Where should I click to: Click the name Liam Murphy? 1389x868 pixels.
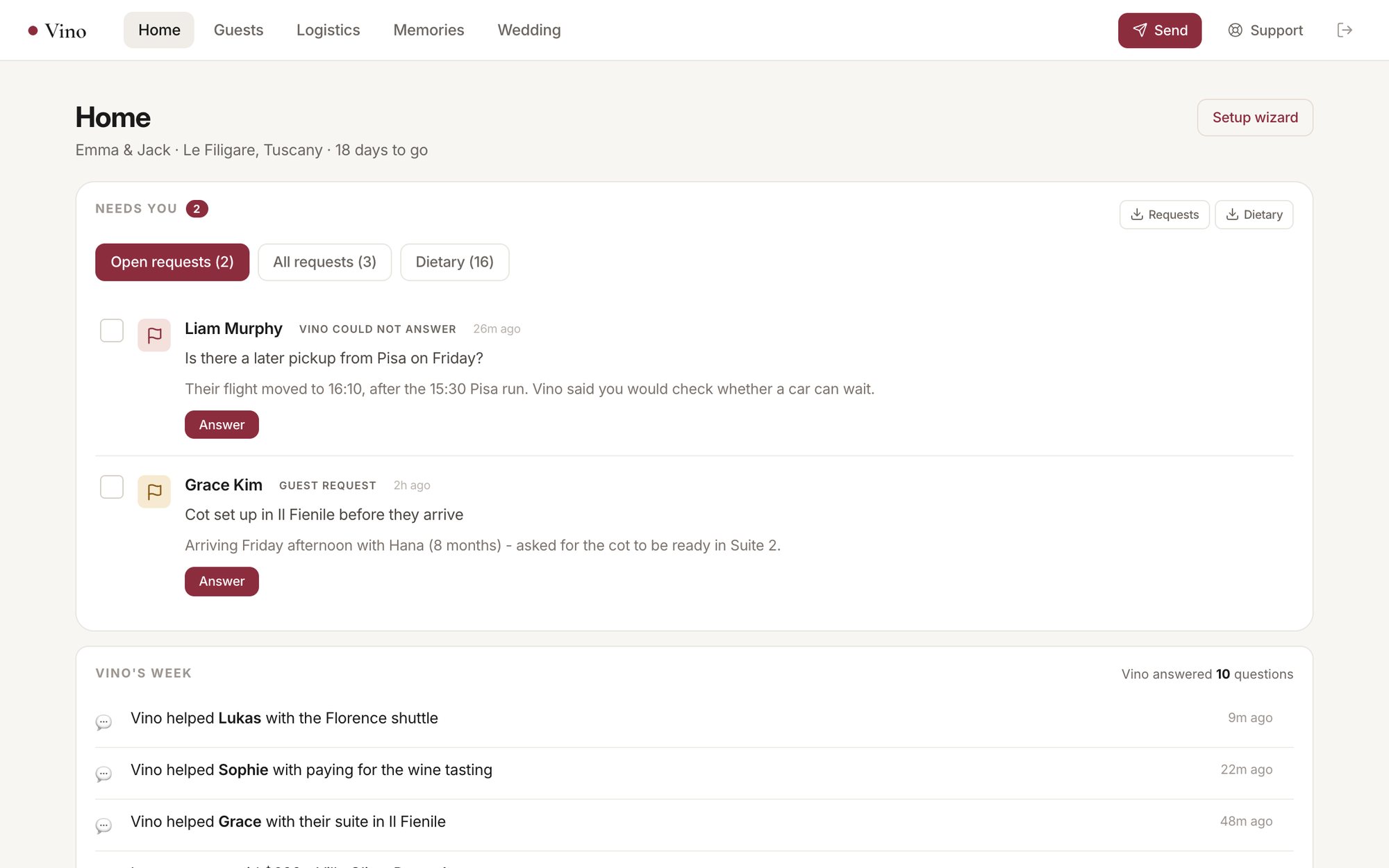pos(233,328)
